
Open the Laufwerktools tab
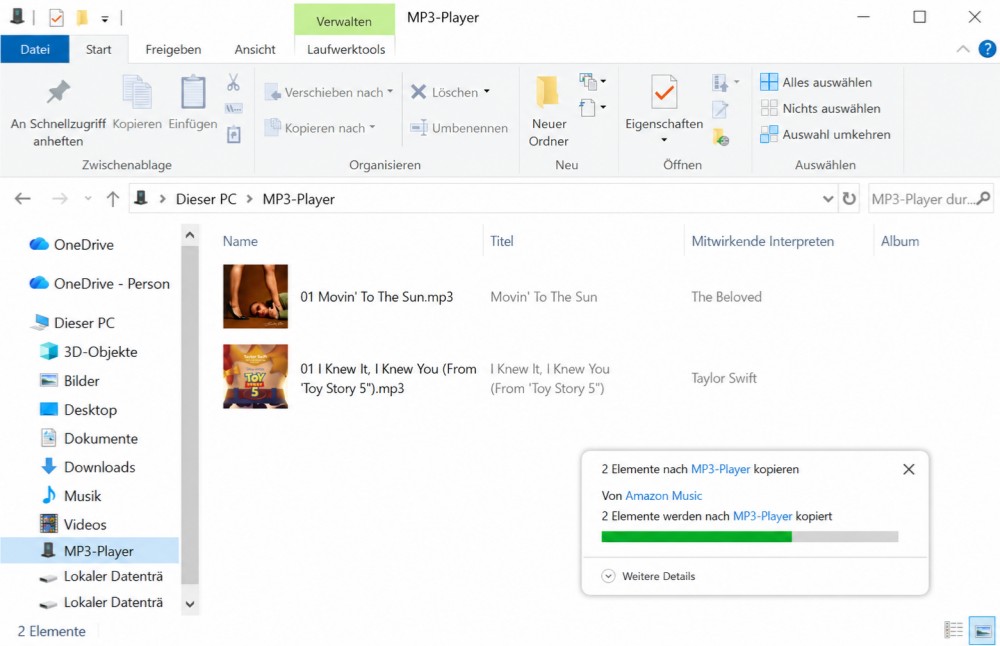[x=346, y=49]
